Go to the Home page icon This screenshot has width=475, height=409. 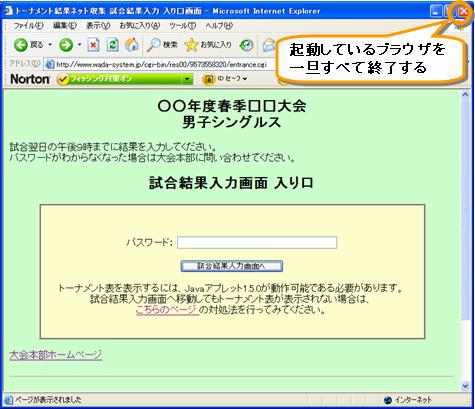point(132,45)
